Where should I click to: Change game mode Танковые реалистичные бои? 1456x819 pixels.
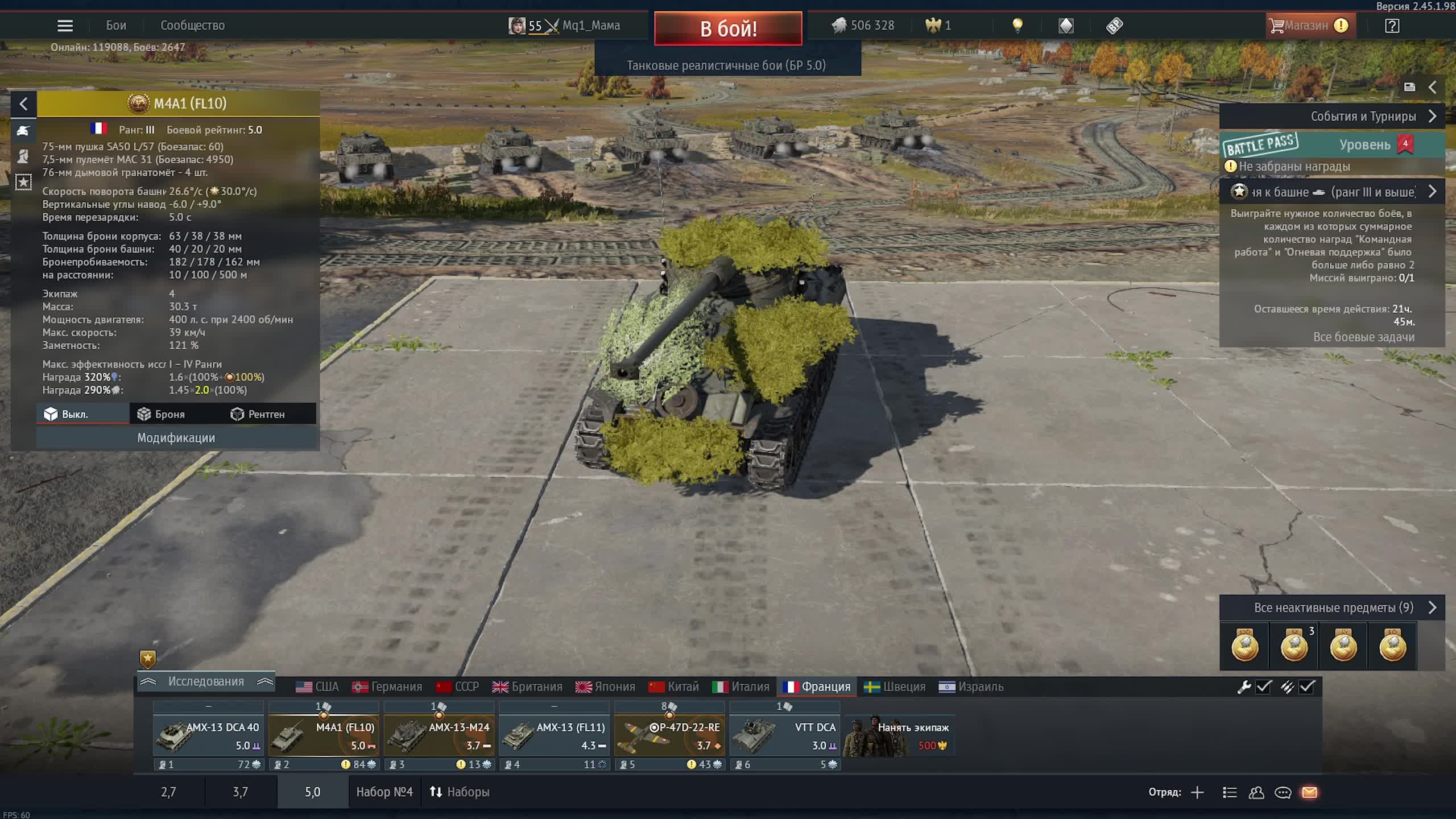pyautogui.click(x=727, y=65)
